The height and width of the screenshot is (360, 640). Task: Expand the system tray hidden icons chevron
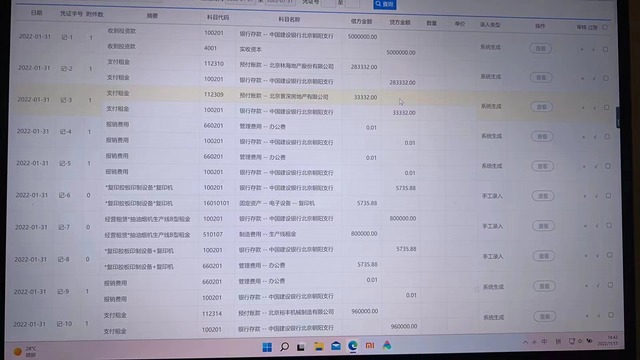coord(525,342)
